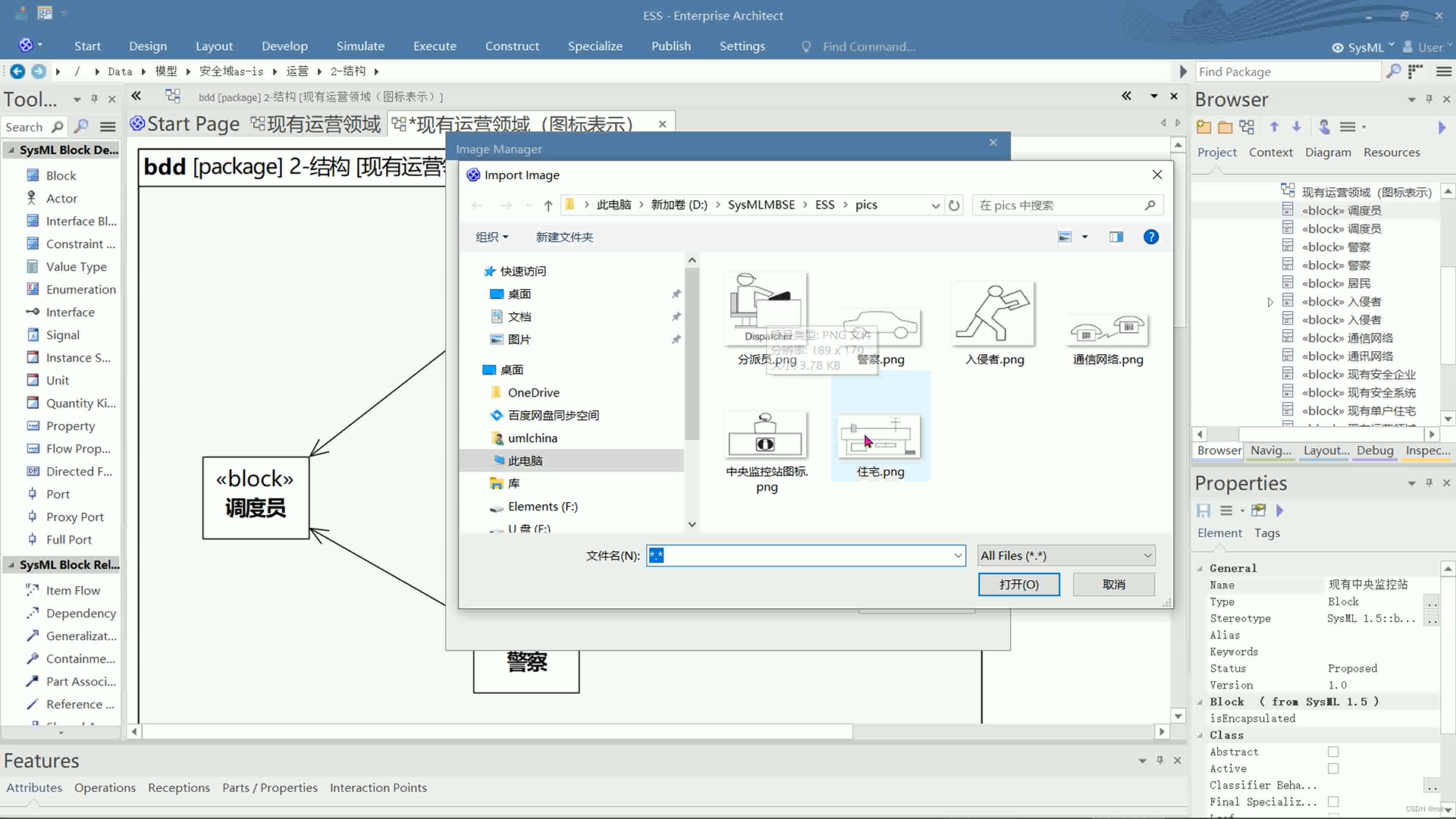
Task: Select the Actor element tool
Action: click(61, 198)
